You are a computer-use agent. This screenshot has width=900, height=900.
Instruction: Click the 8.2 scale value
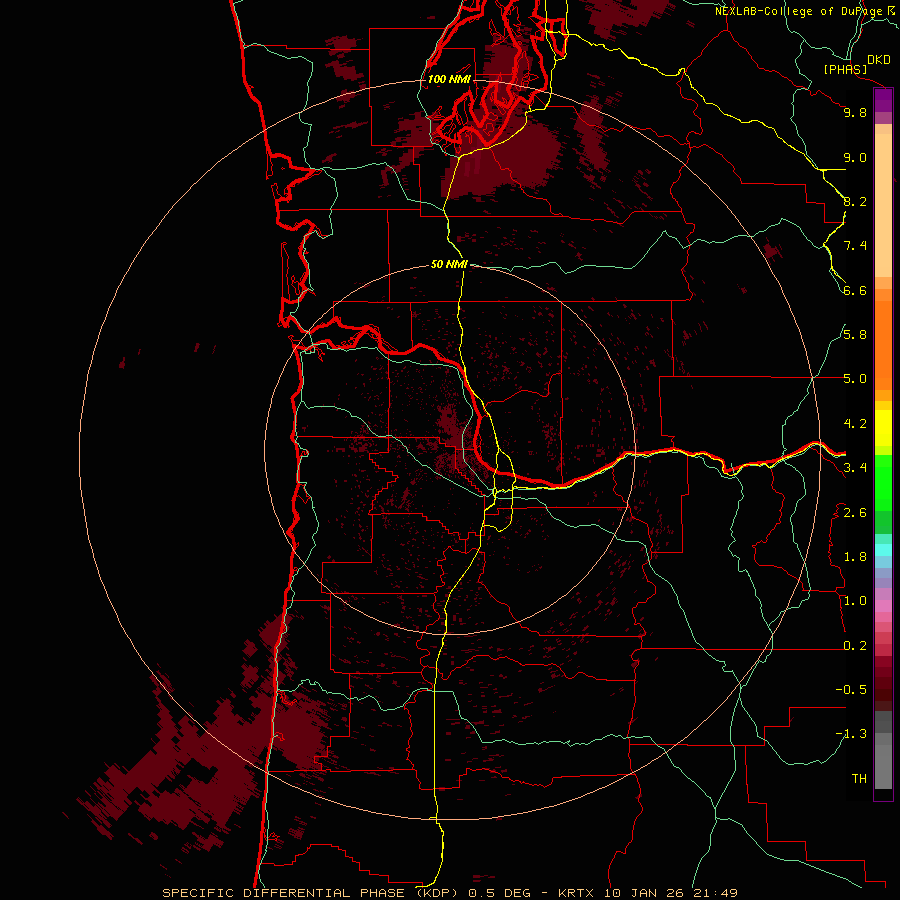[x=855, y=201]
